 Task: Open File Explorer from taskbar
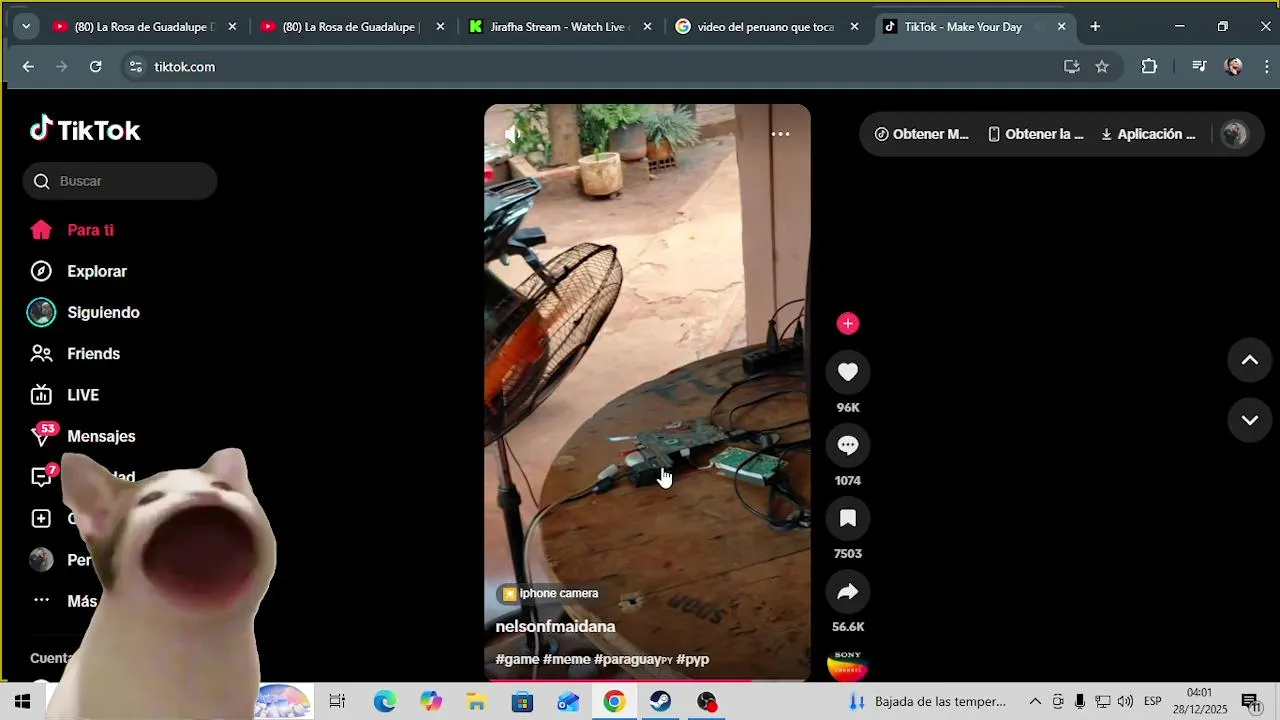476,702
